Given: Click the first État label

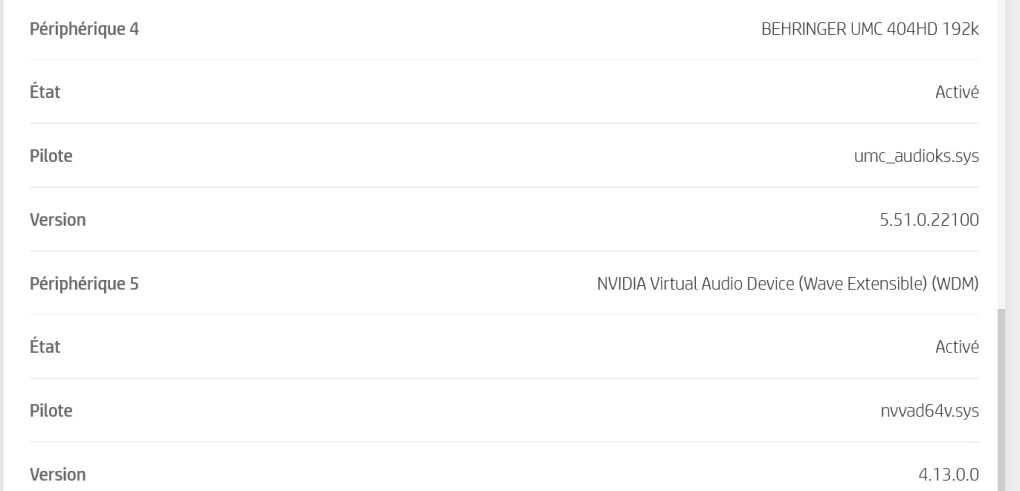Looking at the screenshot, I should (45, 92).
